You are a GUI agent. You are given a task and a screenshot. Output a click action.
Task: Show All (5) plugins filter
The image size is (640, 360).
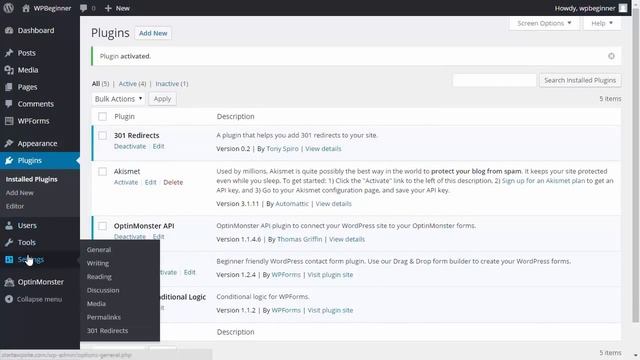[x=100, y=84]
